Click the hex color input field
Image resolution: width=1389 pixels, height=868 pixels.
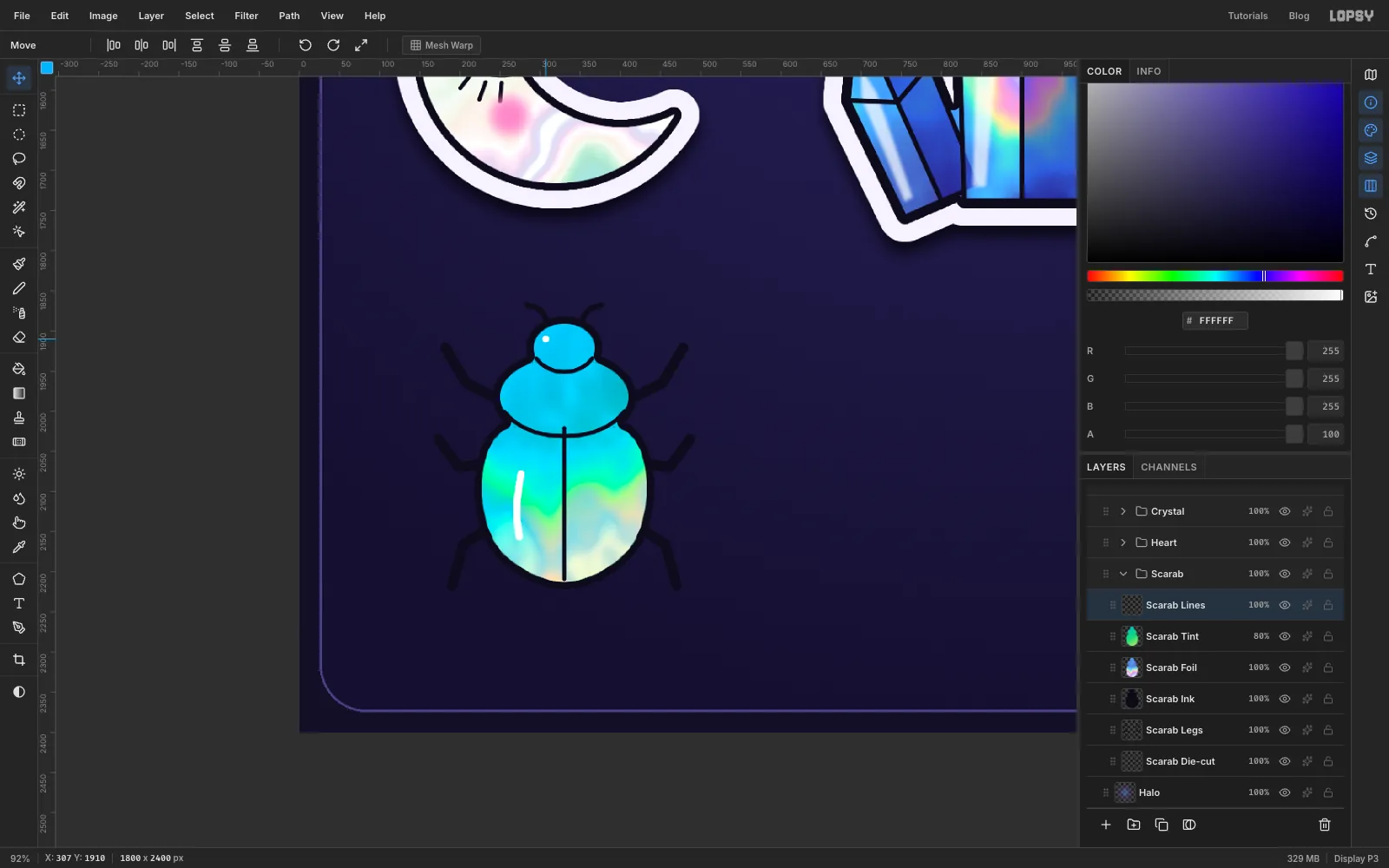tap(1215, 320)
